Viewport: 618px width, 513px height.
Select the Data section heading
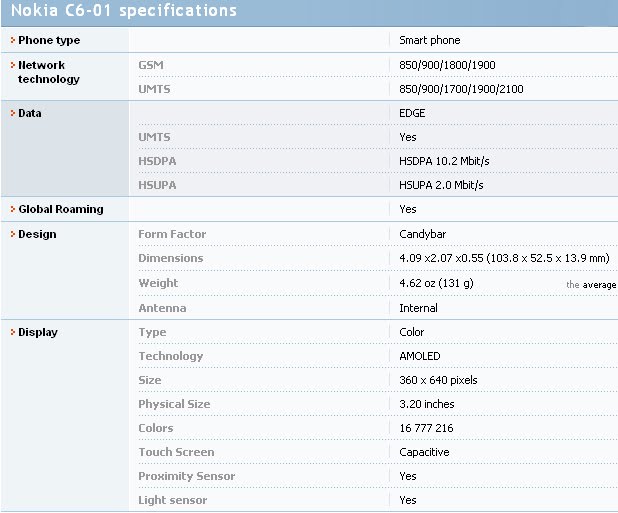[x=30, y=113]
